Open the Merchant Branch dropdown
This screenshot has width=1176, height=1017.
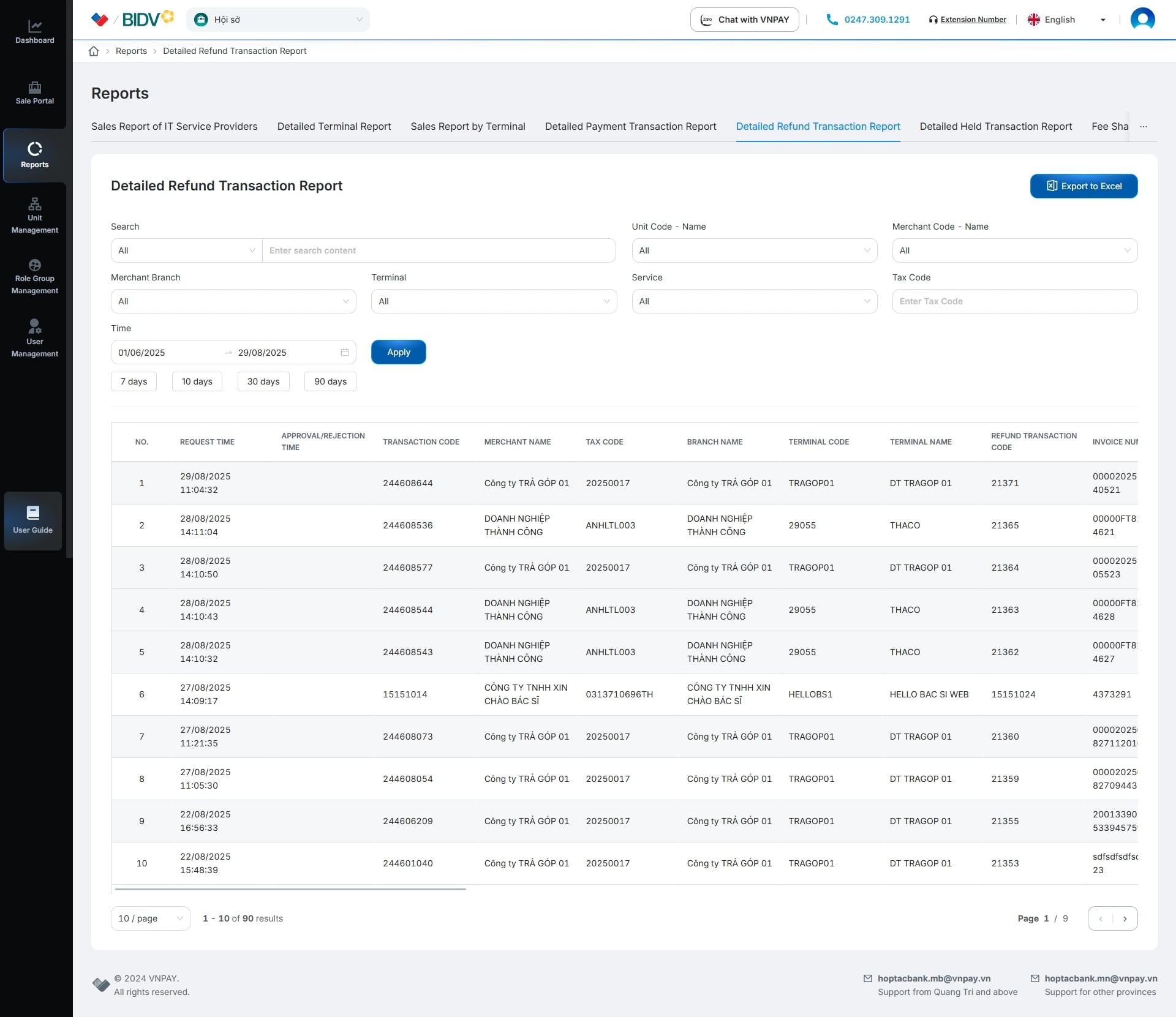[233, 301]
